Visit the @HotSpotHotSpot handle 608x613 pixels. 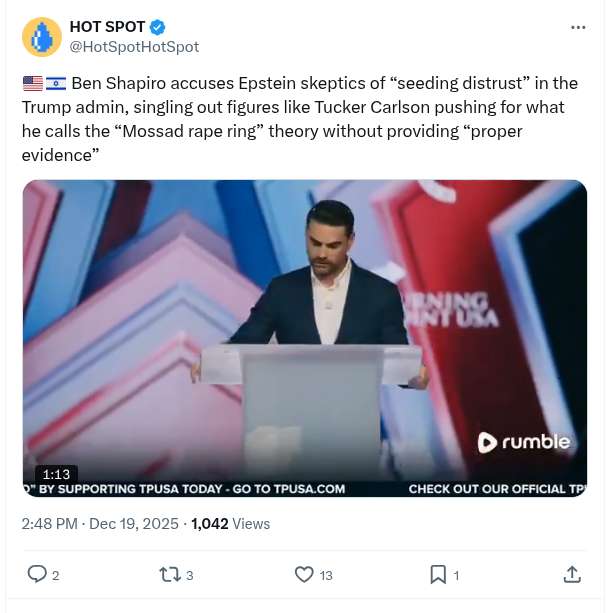[133, 46]
